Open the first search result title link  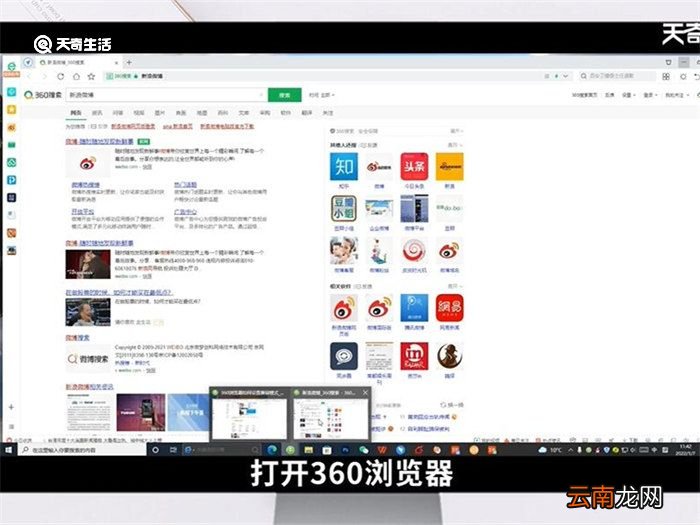point(100,142)
